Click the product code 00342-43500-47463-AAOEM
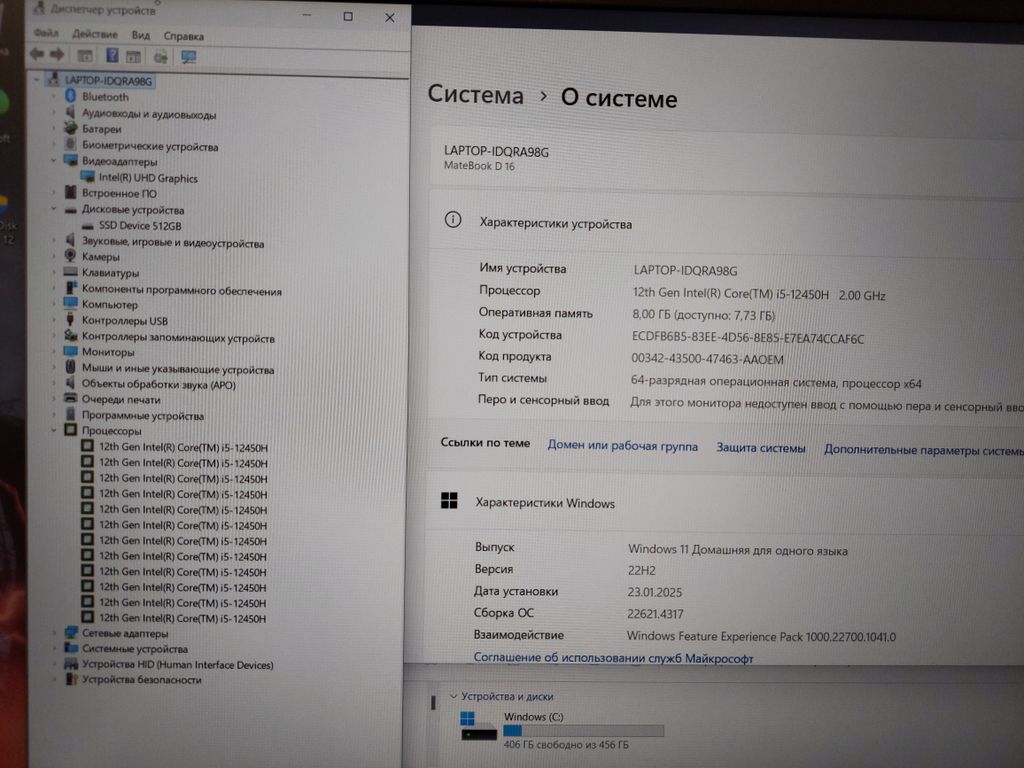Viewport: 1024px width, 768px height. click(707, 359)
